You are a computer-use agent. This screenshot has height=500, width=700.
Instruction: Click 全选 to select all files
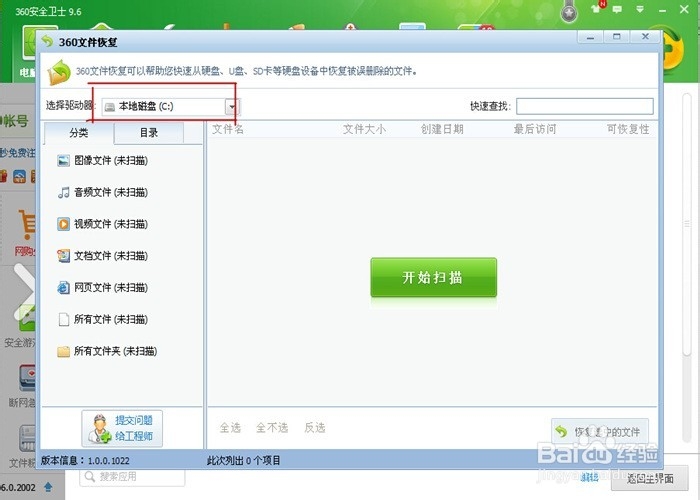tap(230, 428)
